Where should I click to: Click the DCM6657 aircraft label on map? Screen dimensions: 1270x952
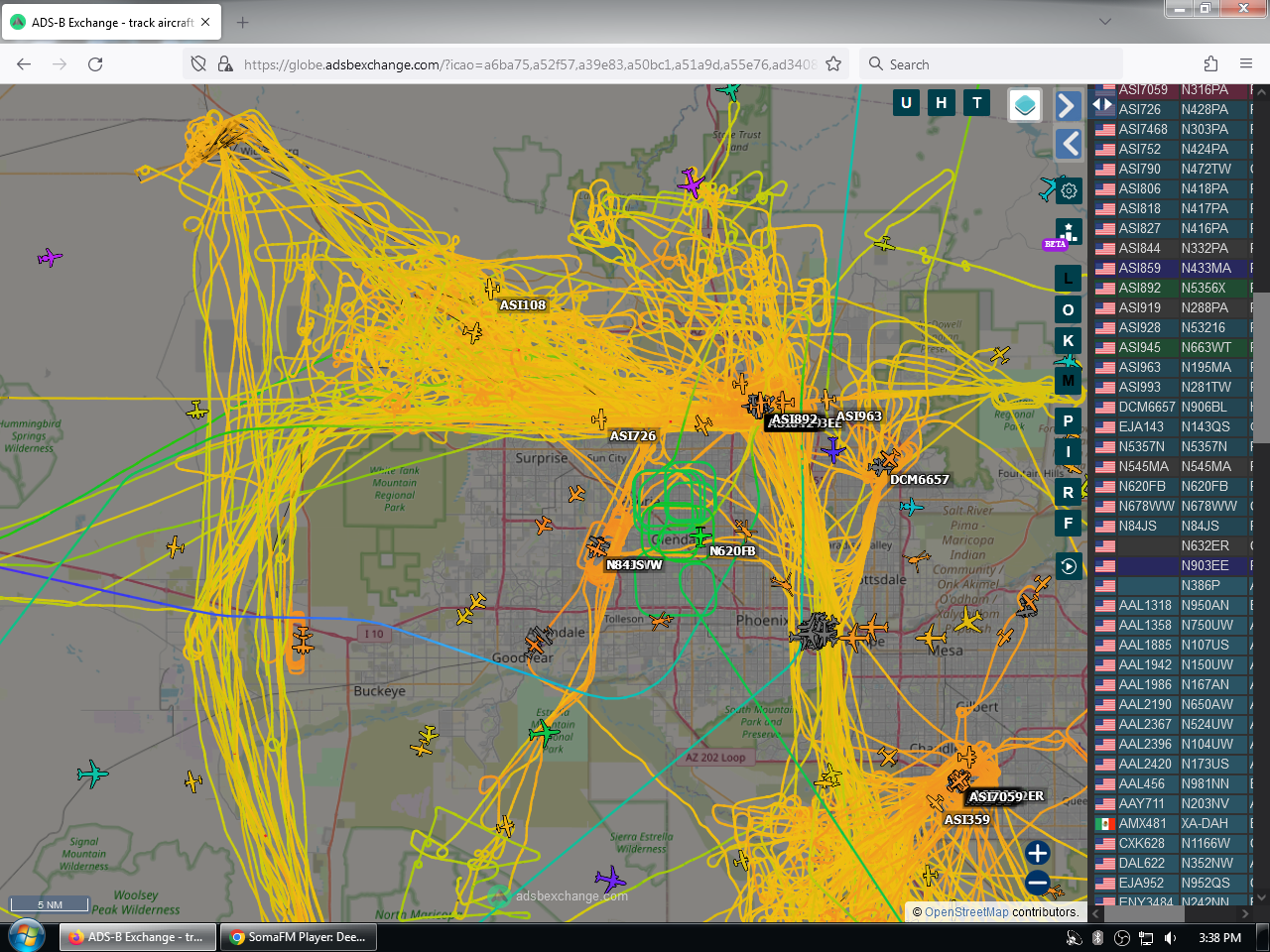tap(920, 480)
